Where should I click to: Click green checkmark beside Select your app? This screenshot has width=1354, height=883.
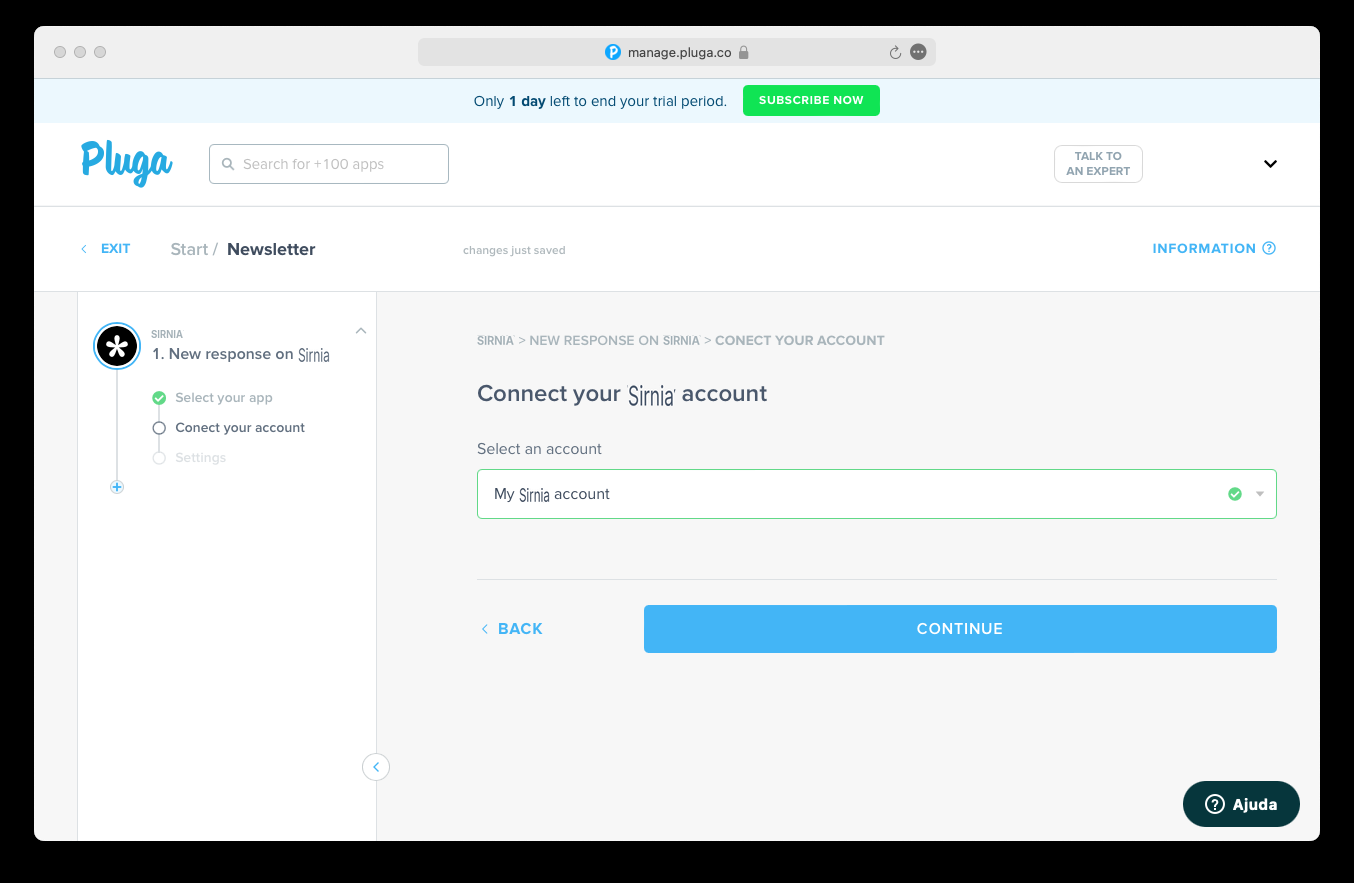pyautogui.click(x=159, y=397)
